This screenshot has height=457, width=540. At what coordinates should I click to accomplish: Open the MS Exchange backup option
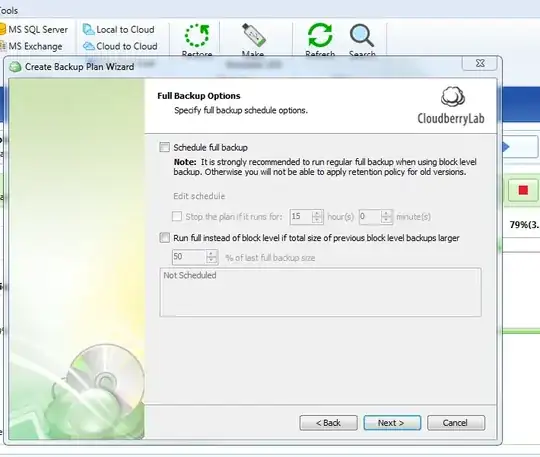pyautogui.click(x=32, y=46)
